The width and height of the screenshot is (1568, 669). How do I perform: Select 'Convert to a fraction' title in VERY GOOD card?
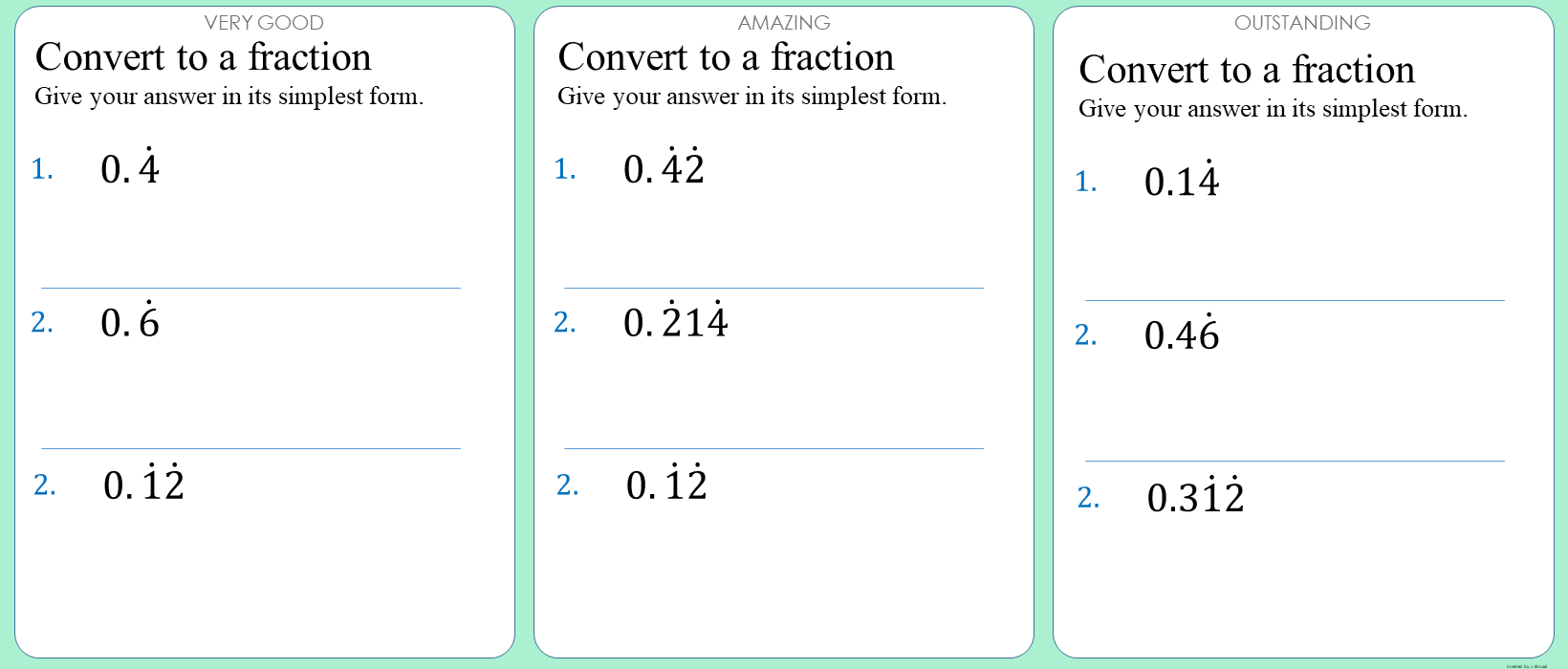[x=204, y=57]
